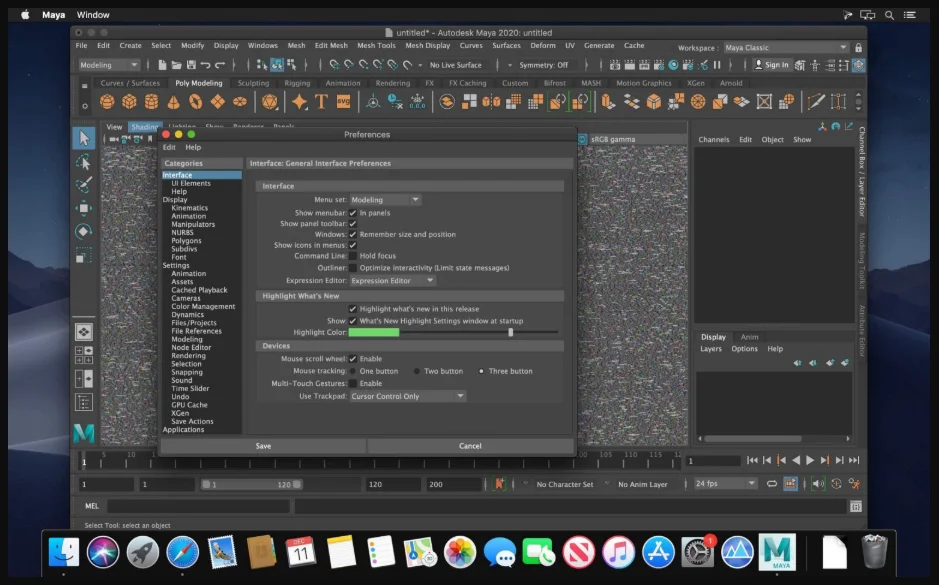Select UI Elements category

point(190,183)
